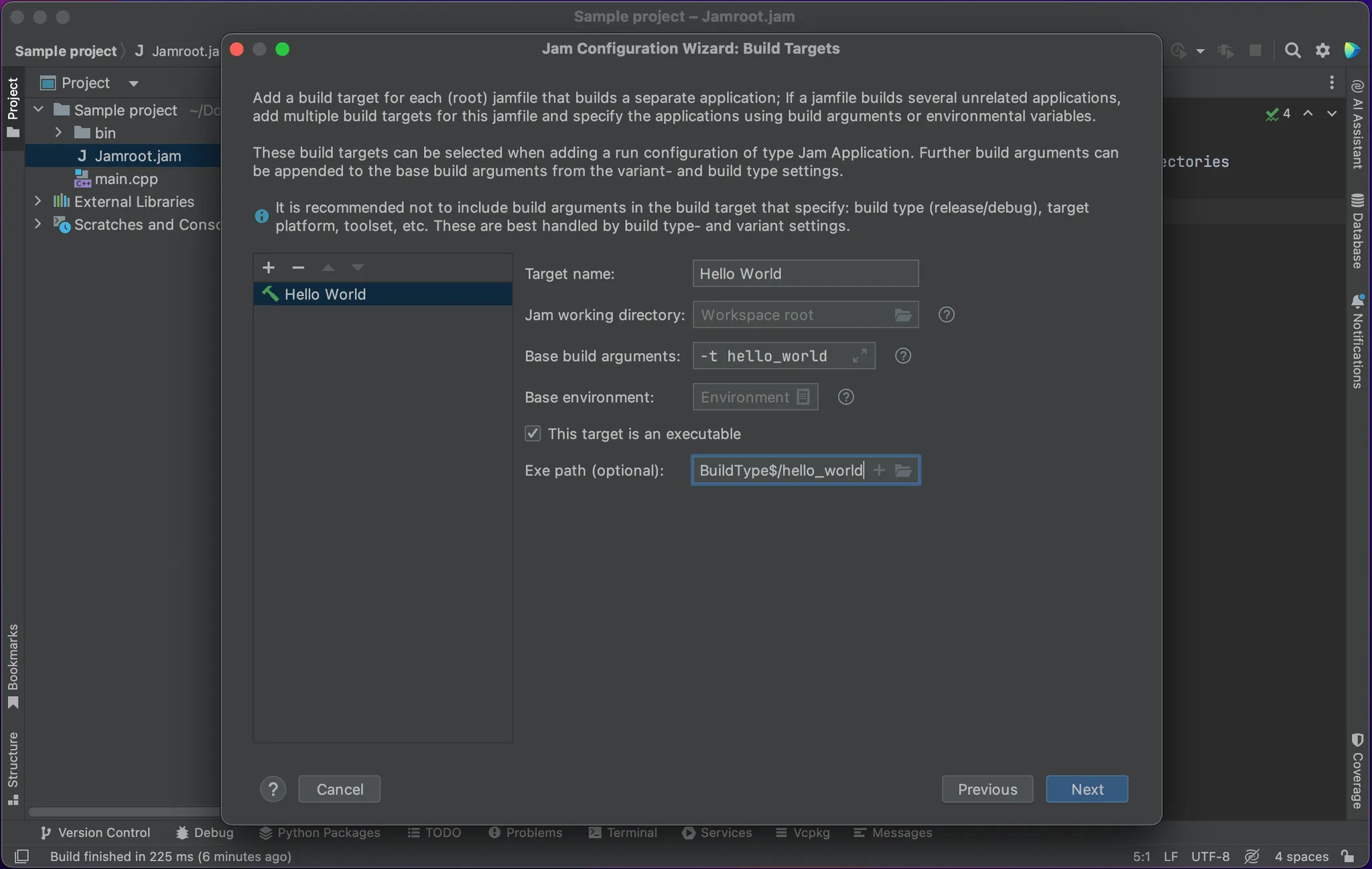The image size is (1372, 869).
Task: Open run configuration dropdown arrow in toolbar
Action: coord(1200,51)
